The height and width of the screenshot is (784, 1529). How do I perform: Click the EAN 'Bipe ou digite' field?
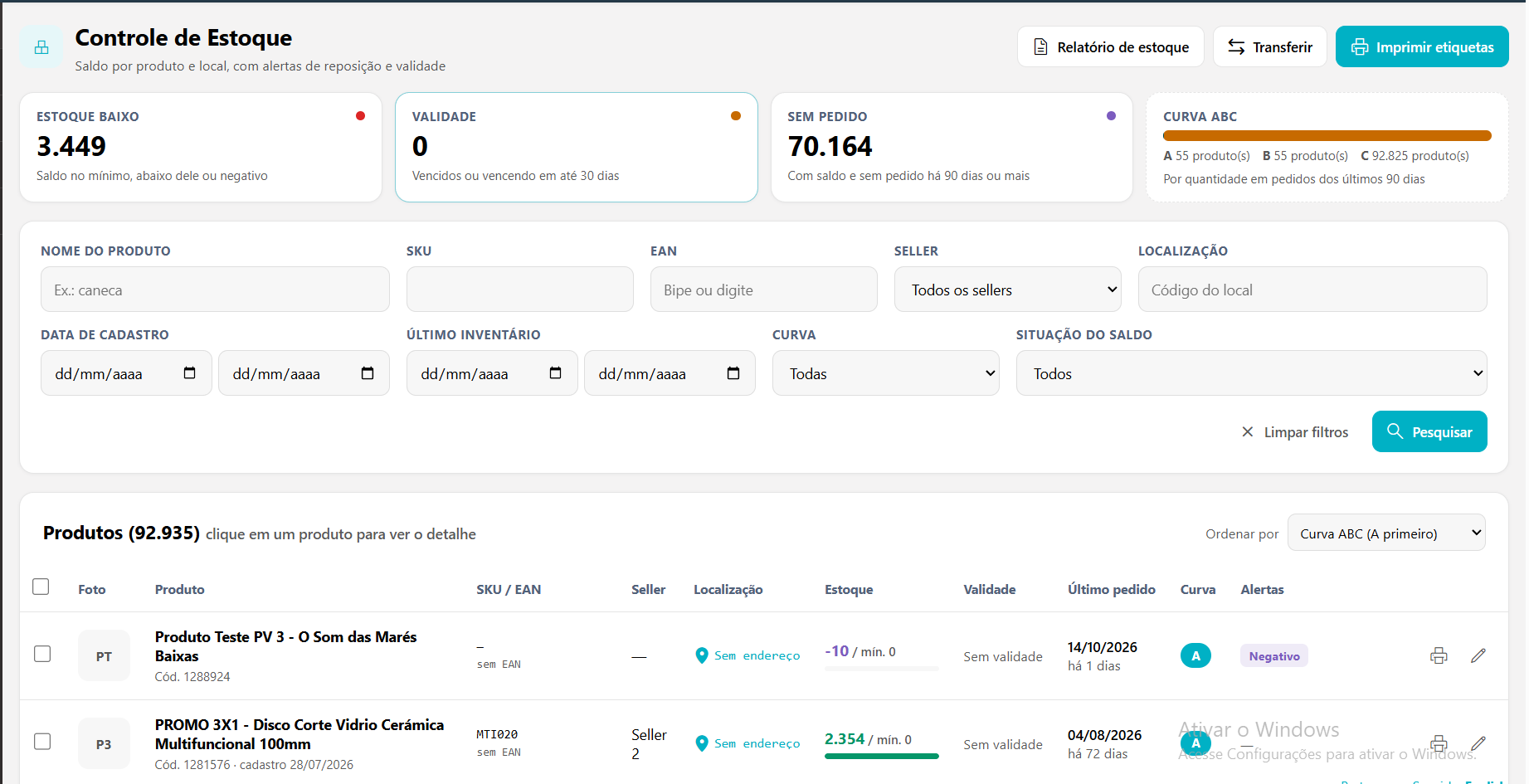(x=764, y=290)
